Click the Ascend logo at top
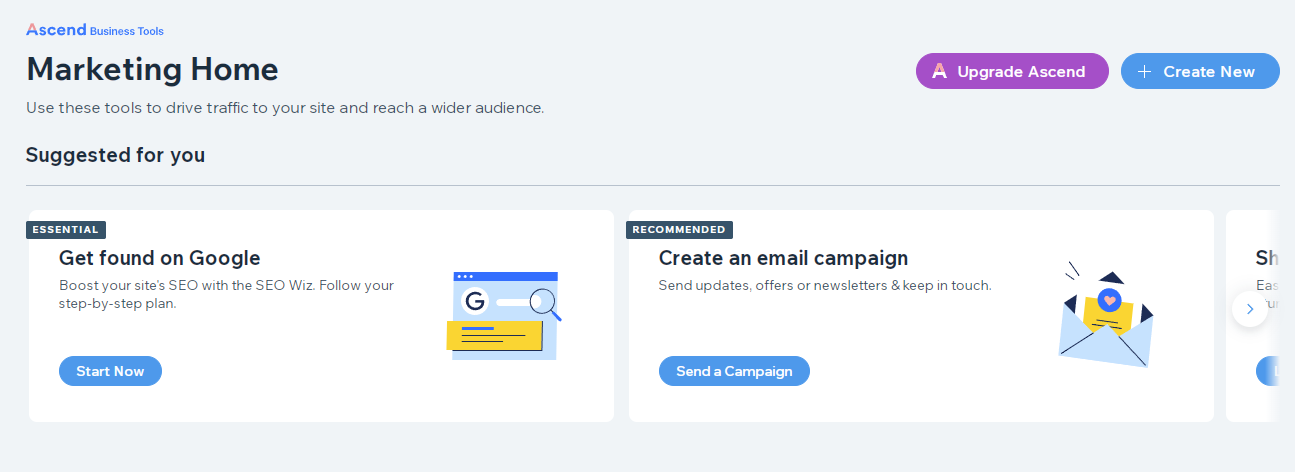 [56, 30]
